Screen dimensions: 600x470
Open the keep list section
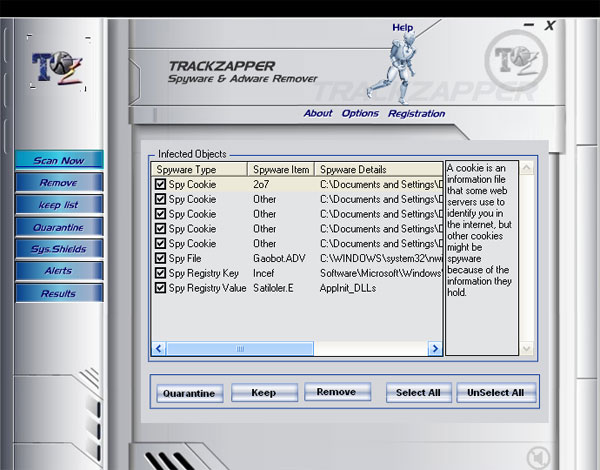click(59, 205)
